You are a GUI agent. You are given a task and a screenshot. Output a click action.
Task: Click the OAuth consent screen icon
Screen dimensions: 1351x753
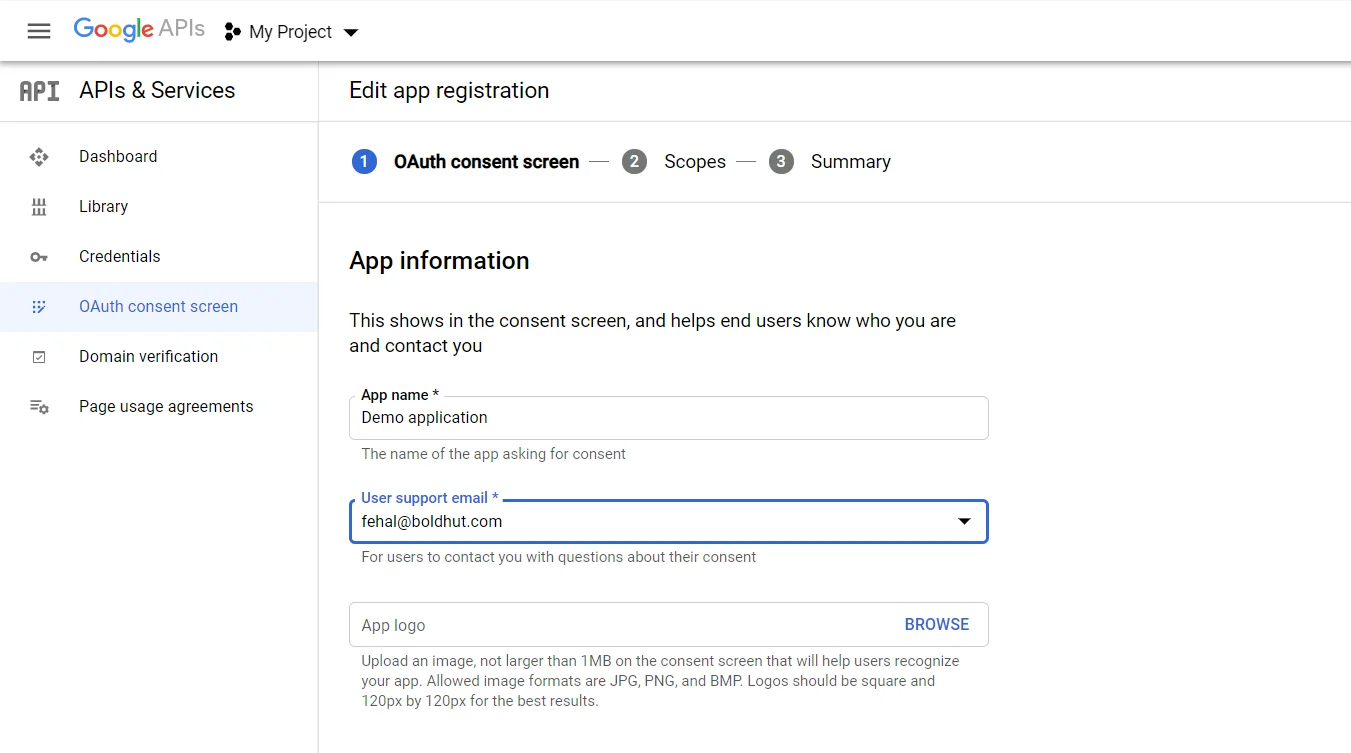[39, 306]
